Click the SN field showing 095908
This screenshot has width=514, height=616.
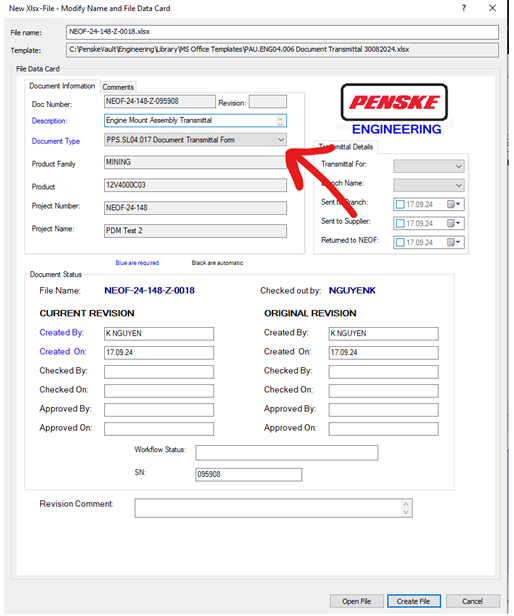pos(249,475)
